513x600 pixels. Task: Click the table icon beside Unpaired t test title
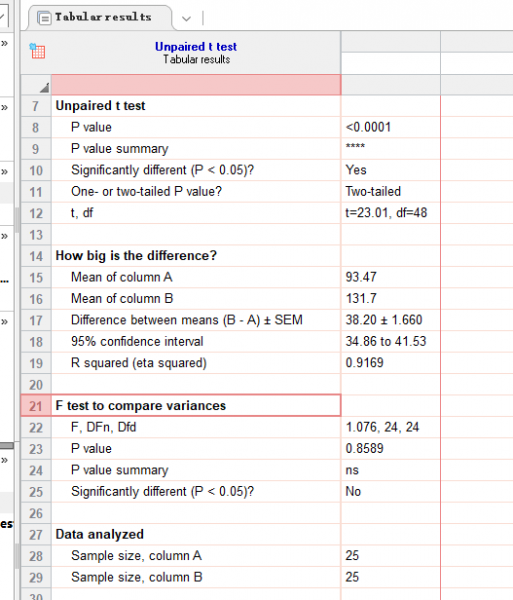click(37, 51)
